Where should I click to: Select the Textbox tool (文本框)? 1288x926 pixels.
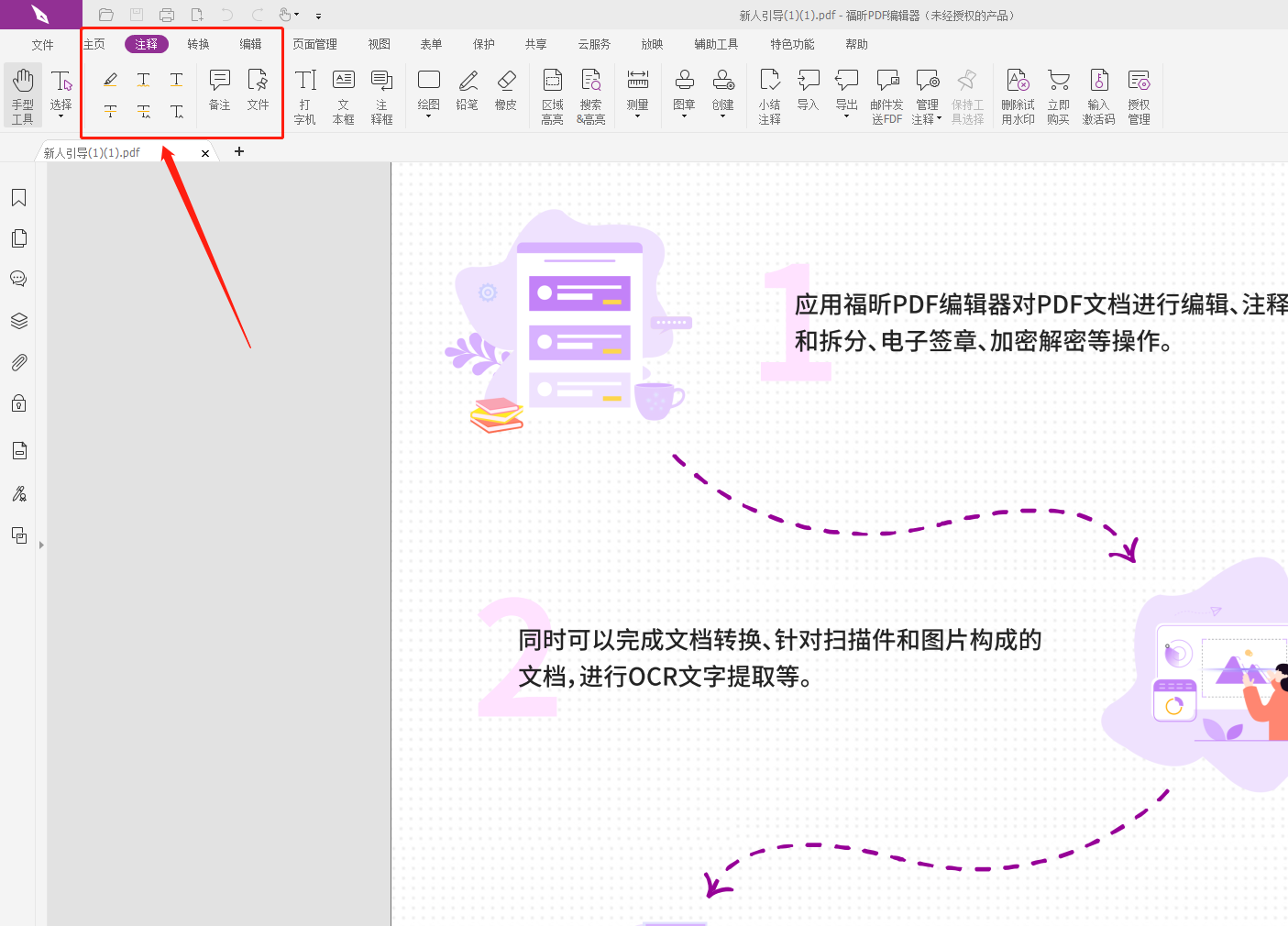point(344,96)
